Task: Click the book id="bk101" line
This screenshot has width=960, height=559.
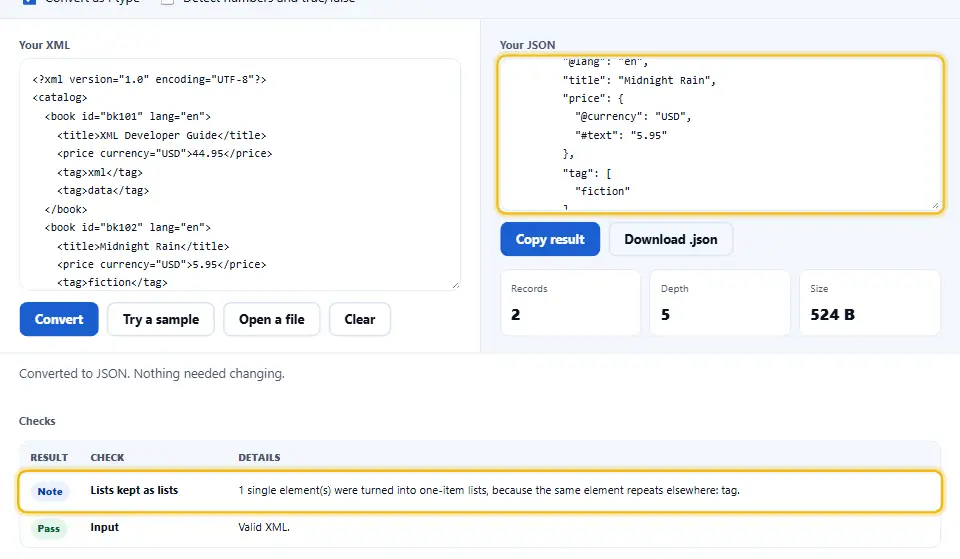Action: pos(128,116)
